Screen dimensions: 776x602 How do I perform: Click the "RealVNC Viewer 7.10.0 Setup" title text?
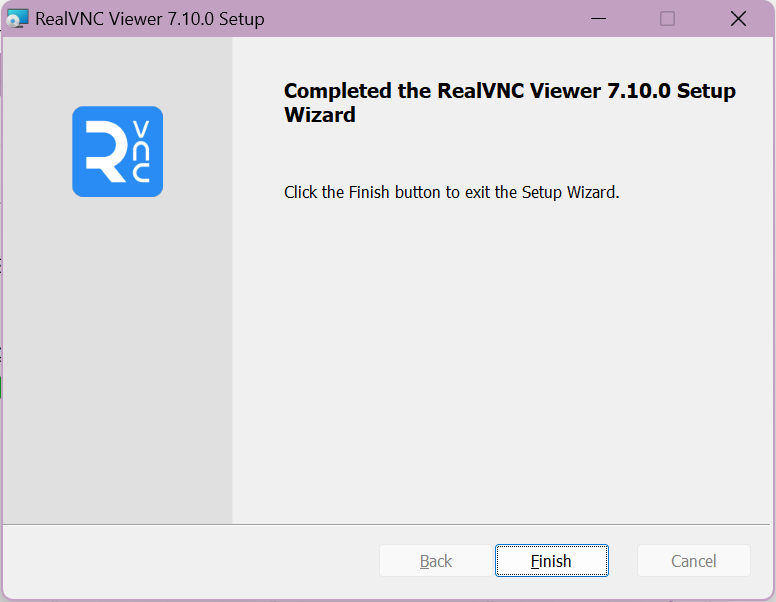[x=150, y=19]
